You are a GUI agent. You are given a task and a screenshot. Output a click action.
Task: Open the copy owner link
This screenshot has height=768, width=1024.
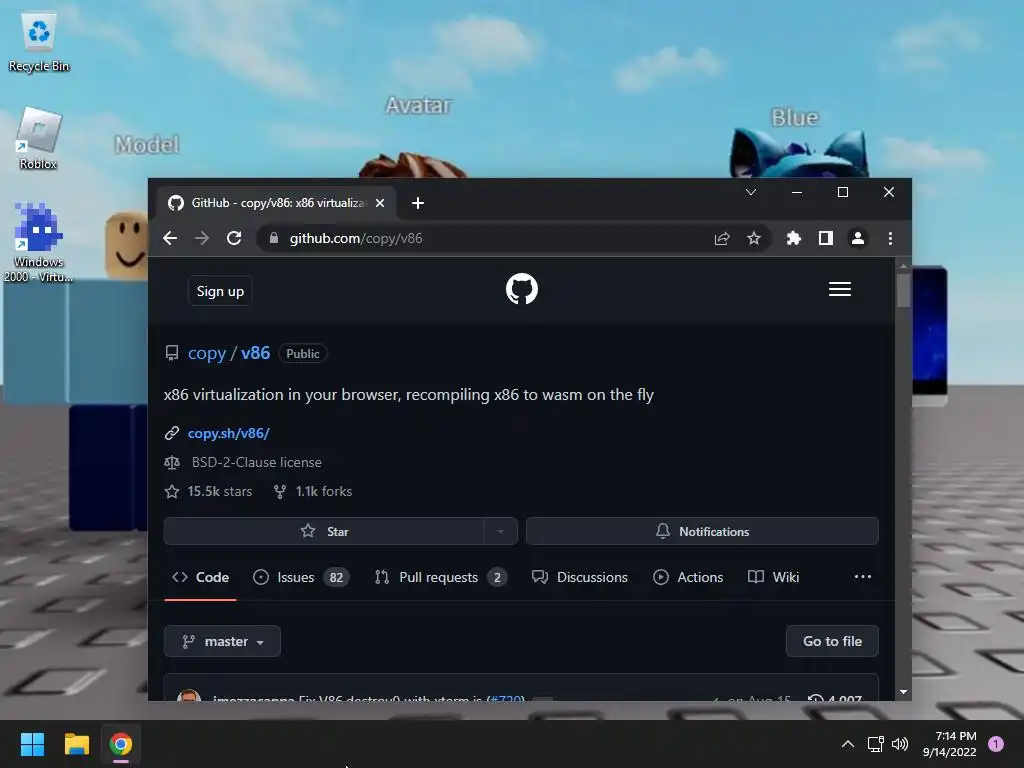(207, 353)
